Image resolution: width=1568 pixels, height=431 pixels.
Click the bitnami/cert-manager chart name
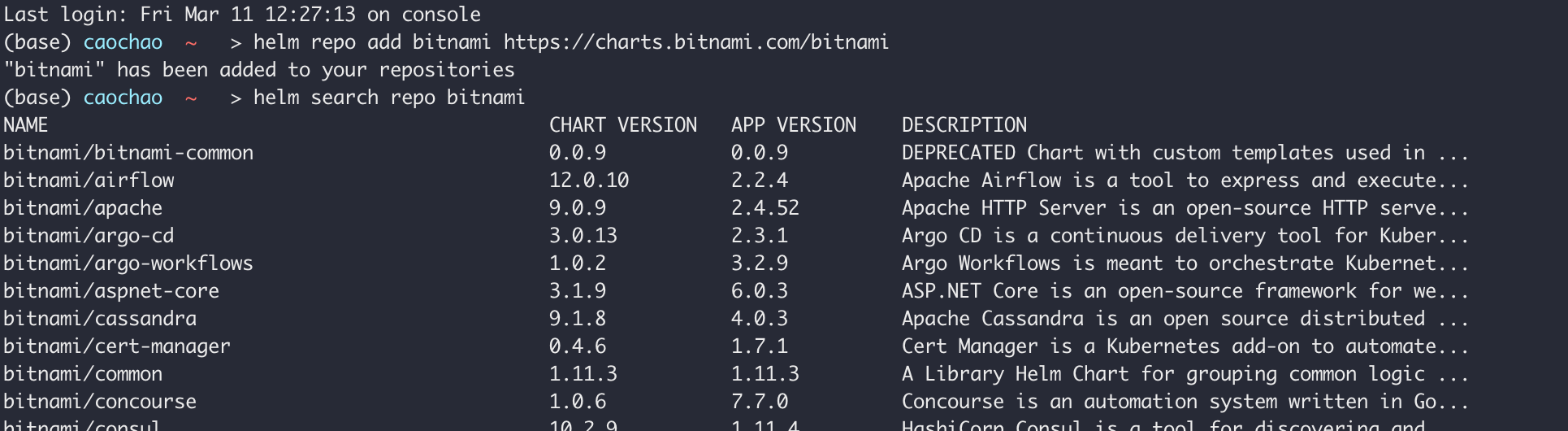[117, 346]
